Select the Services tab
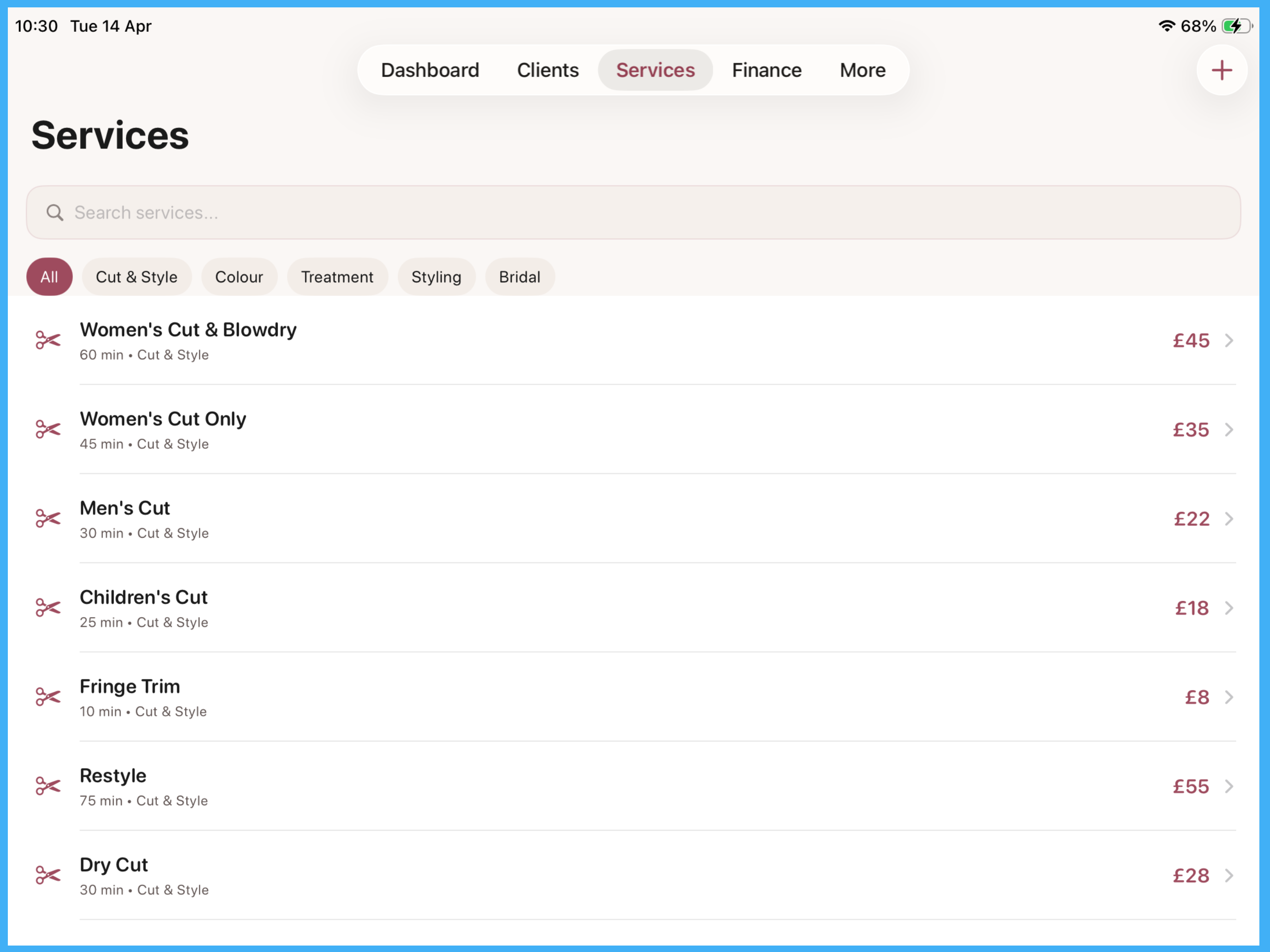Image resolution: width=1270 pixels, height=952 pixels. pos(655,70)
